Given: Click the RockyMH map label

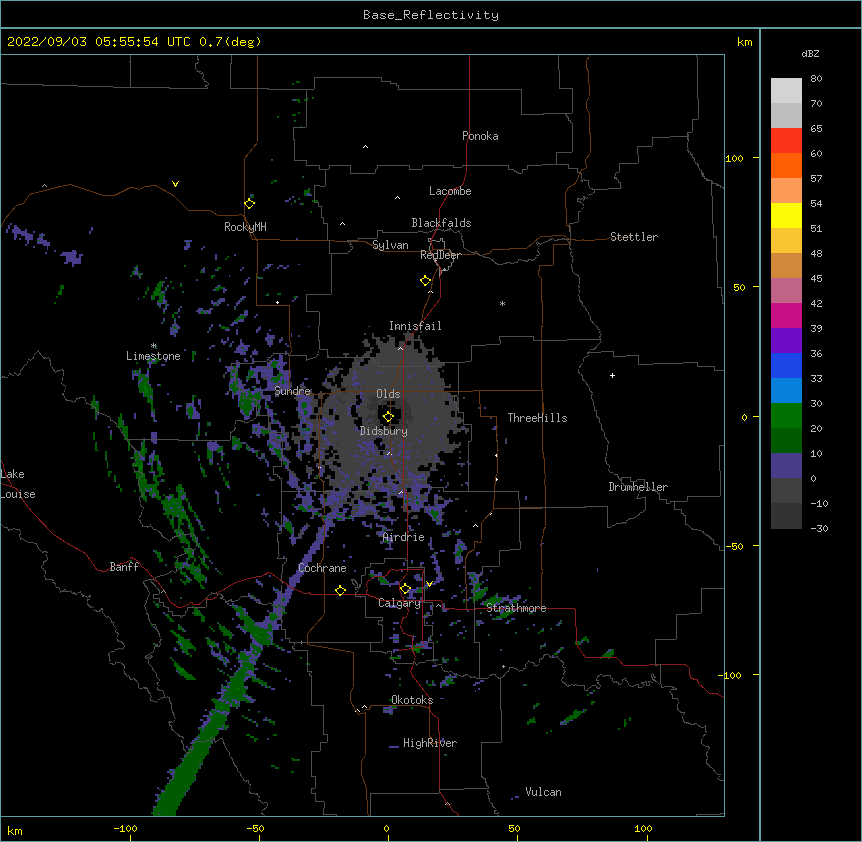Looking at the screenshot, I should pyautogui.click(x=245, y=227).
